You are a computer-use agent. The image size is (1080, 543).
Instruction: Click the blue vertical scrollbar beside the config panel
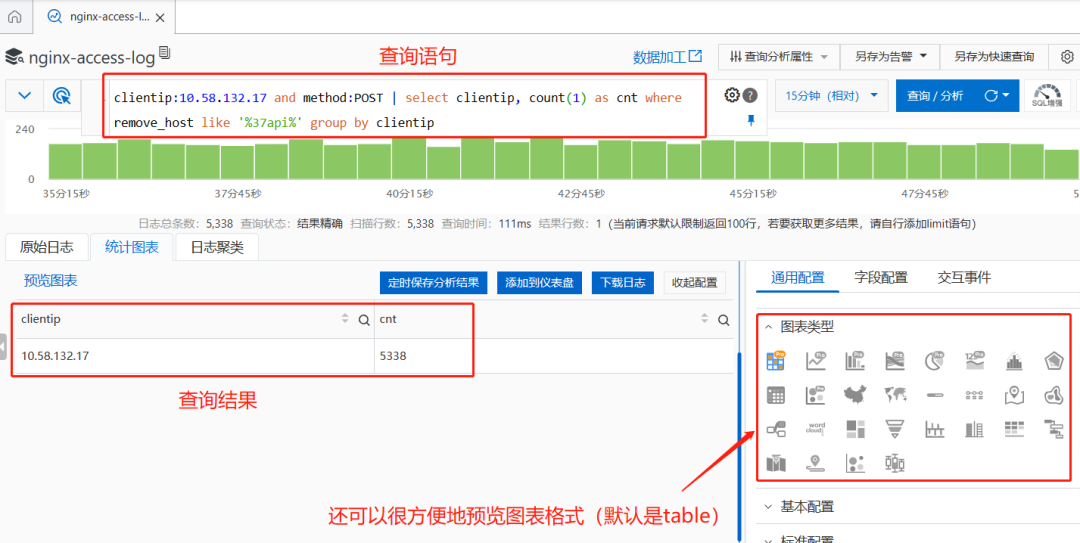(x=740, y=448)
